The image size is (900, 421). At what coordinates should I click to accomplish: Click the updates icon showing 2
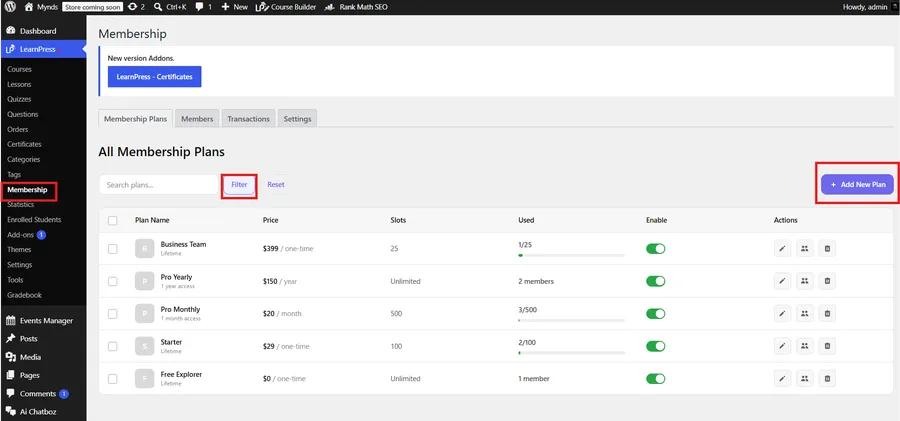pyautogui.click(x=133, y=7)
